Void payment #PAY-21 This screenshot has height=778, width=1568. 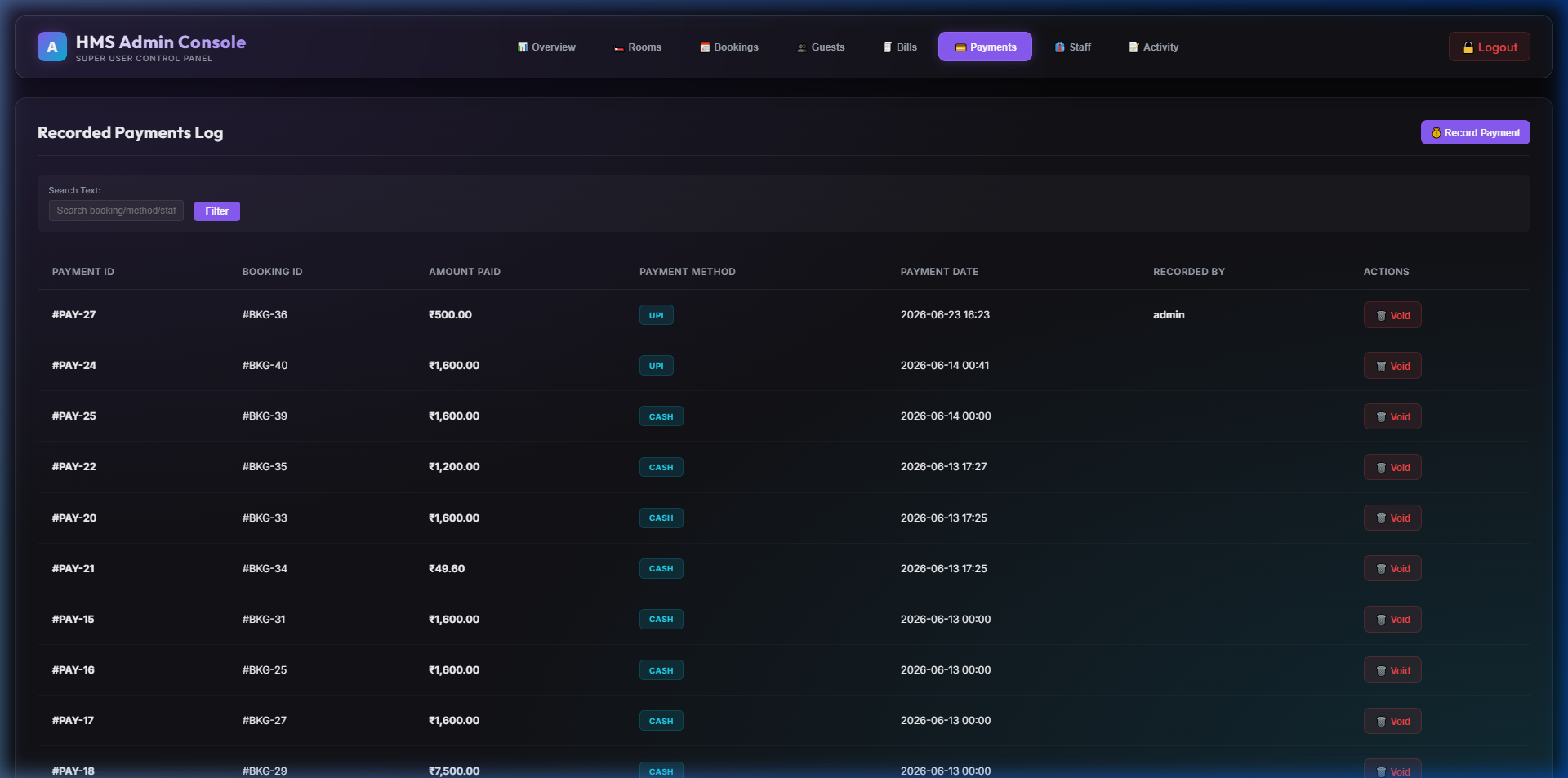(x=1392, y=568)
